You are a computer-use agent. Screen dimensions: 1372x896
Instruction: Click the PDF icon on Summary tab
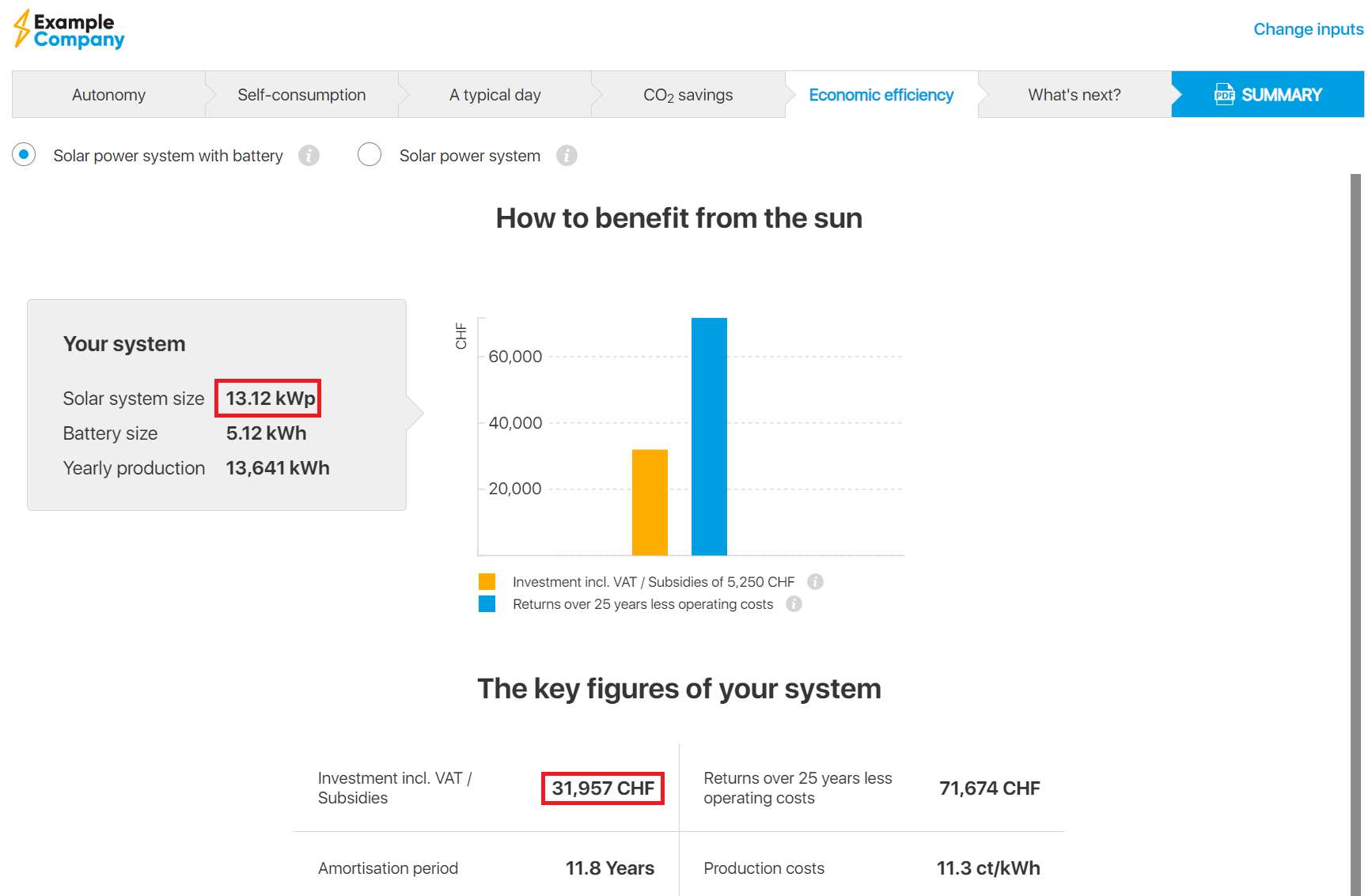(x=1224, y=95)
